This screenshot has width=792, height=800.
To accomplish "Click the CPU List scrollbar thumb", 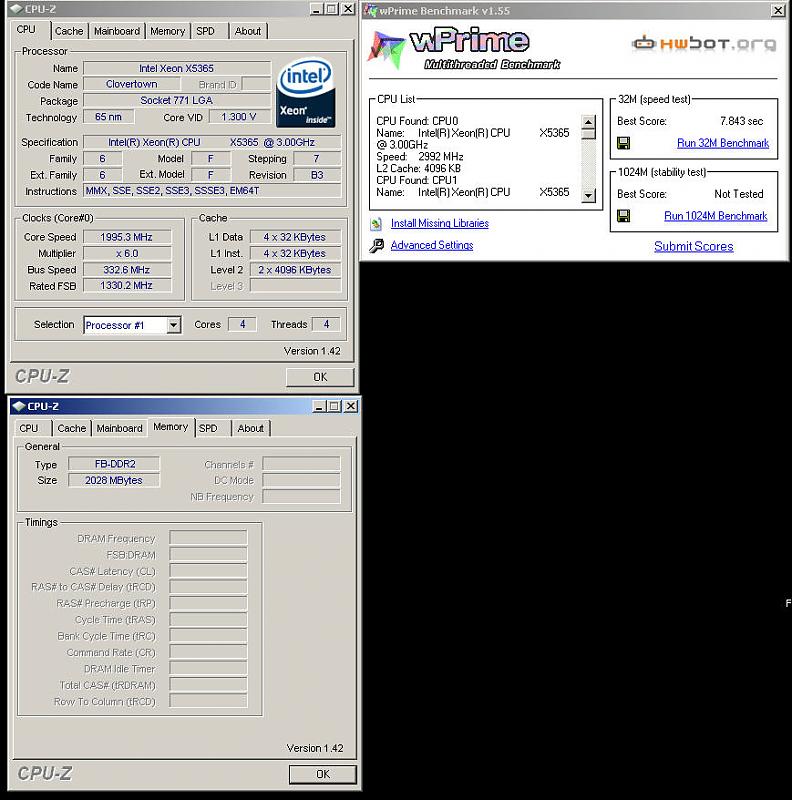I will (589, 134).
